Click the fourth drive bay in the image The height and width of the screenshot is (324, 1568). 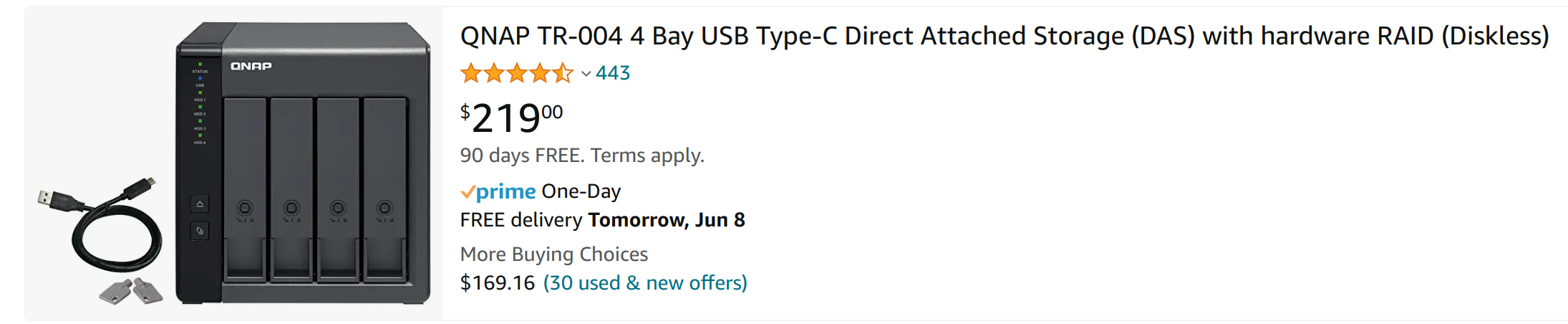pos(385,190)
